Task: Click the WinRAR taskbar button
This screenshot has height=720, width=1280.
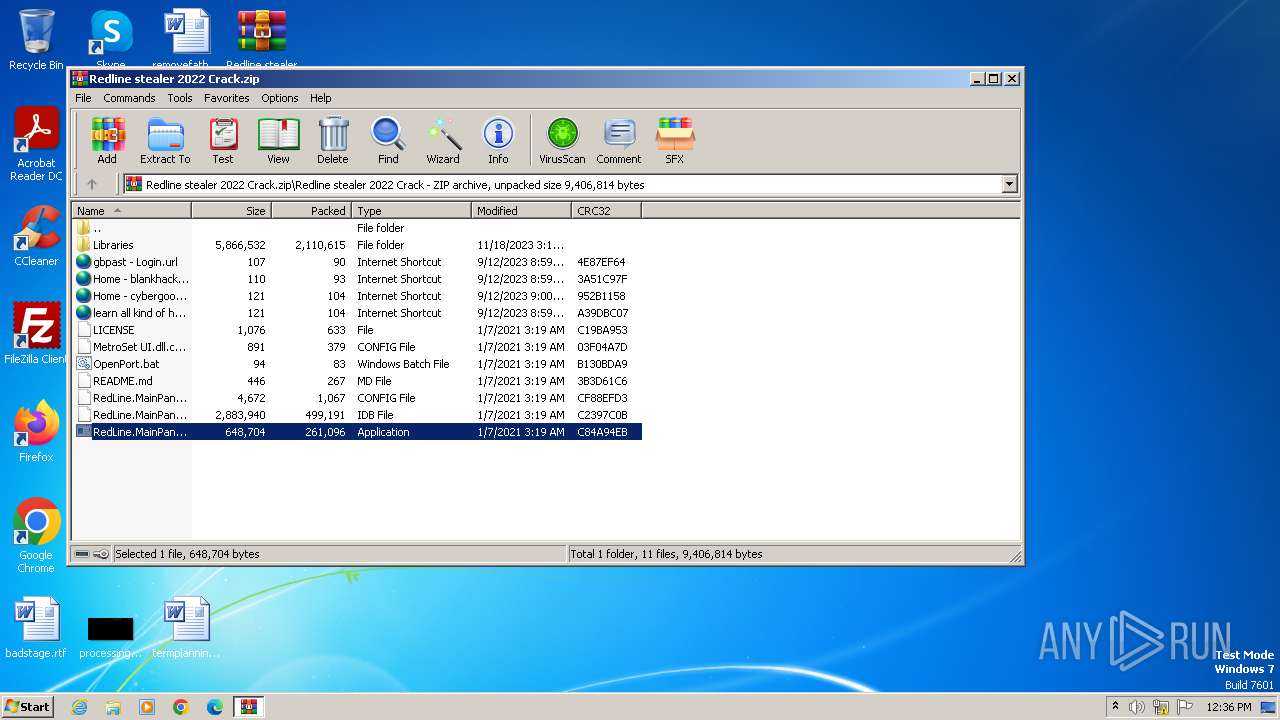Action: click(x=249, y=707)
